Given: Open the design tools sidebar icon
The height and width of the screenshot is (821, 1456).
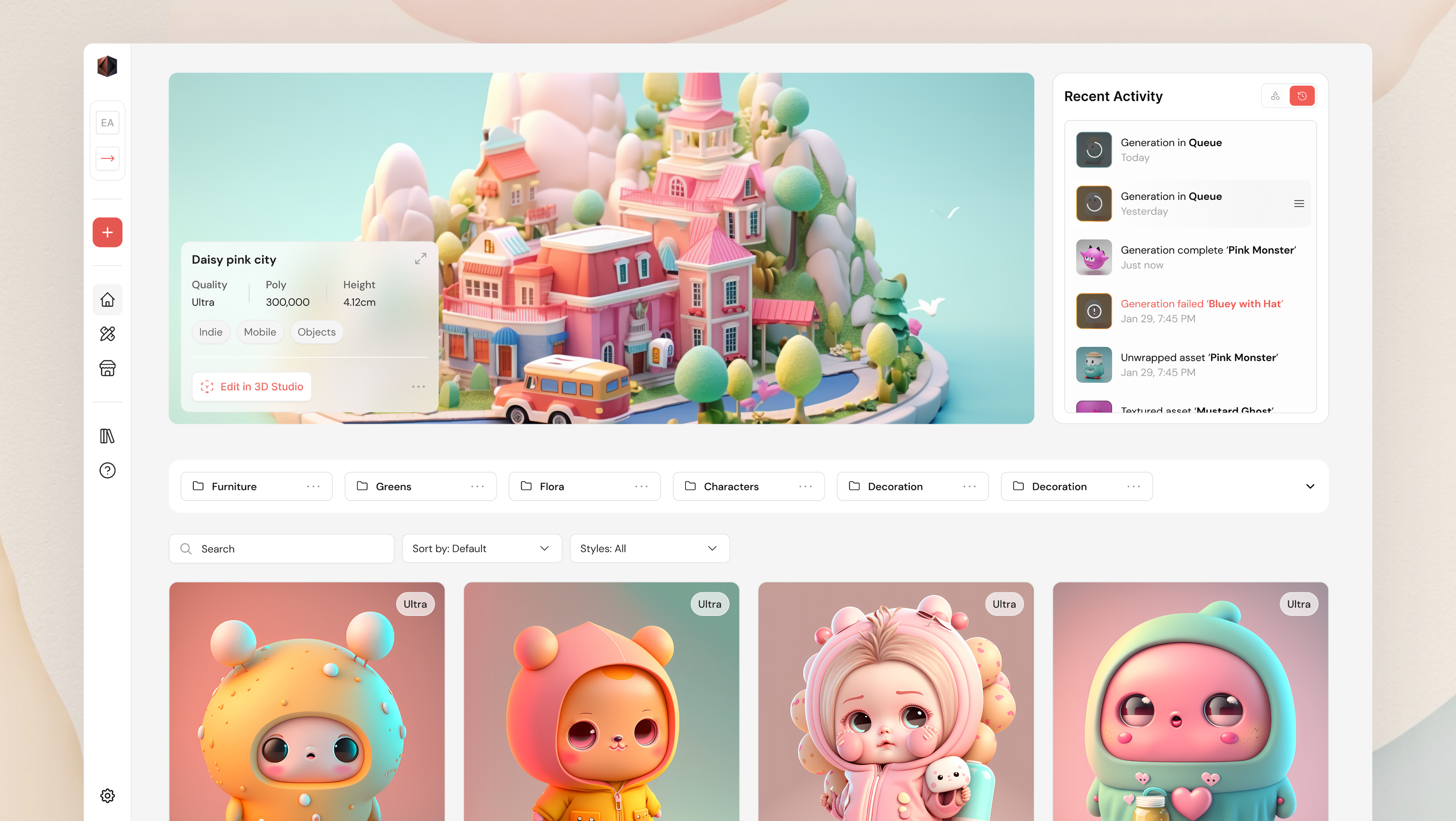Looking at the screenshot, I should click(x=107, y=333).
